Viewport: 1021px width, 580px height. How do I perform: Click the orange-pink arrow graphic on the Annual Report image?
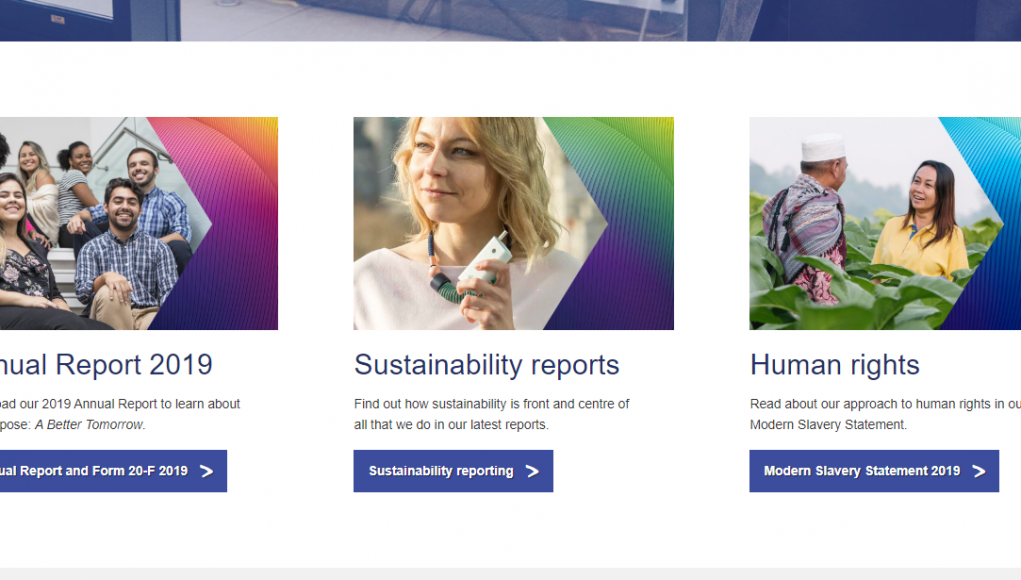tap(235, 220)
